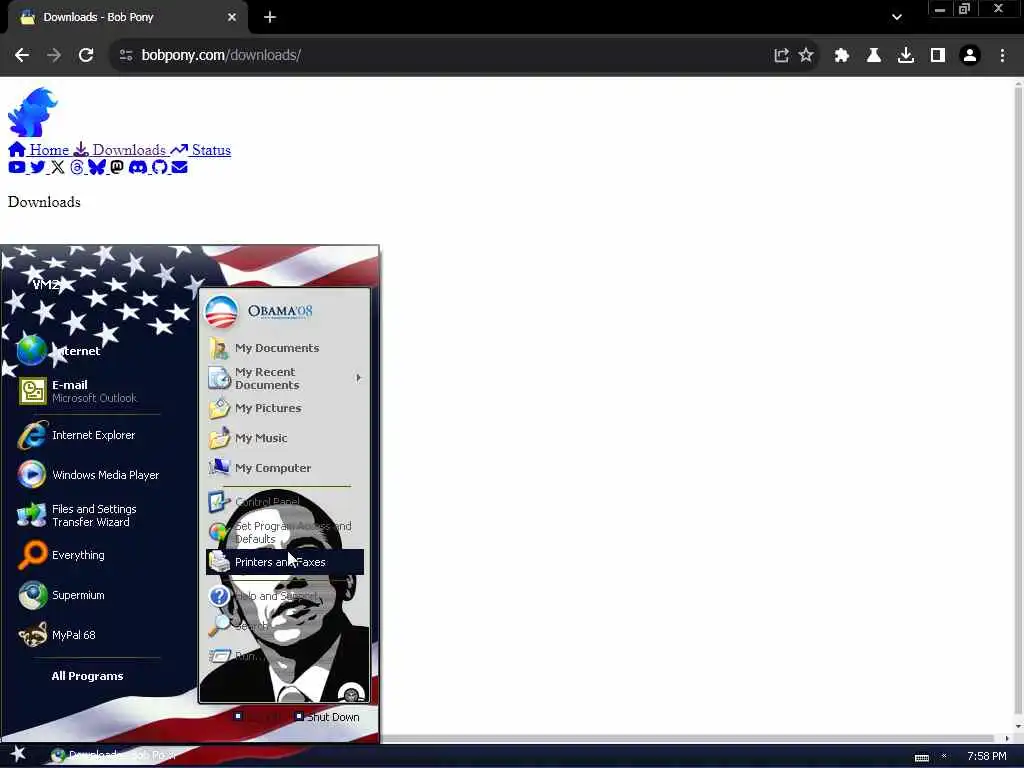Open Windows Media Player entry
This screenshot has height=768, width=1024.
click(88, 475)
